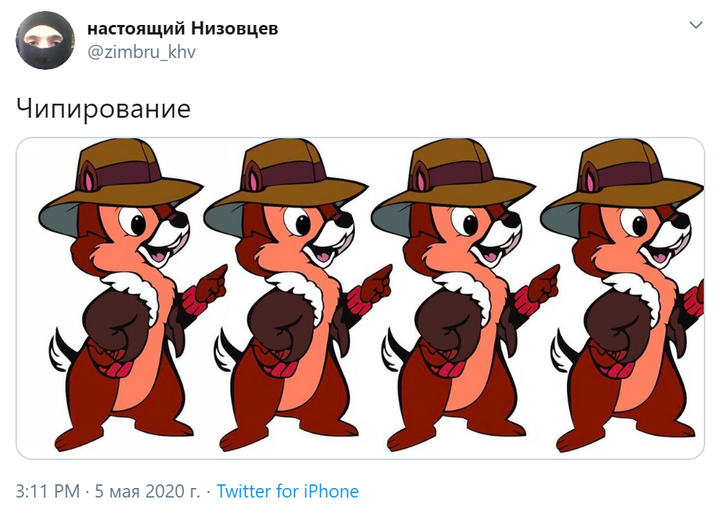Image resolution: width=720 pixels, height=510 pixels.
Task: Click the second chipmunk in the image
Action: point(298,296)
